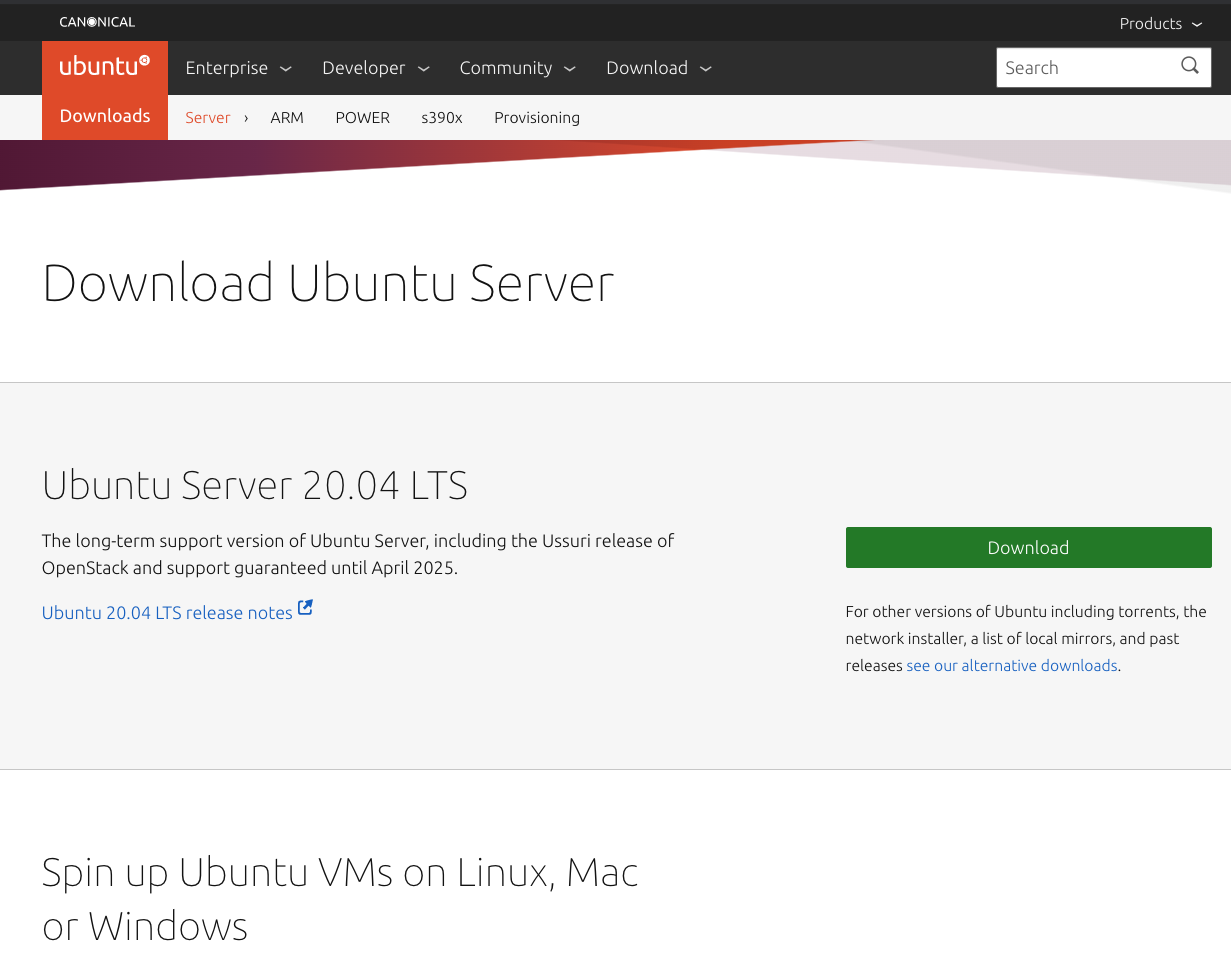Click the Enterprise chevron icon
Viewport: 1231px width, 963px height.
click(x=286, y=68)
